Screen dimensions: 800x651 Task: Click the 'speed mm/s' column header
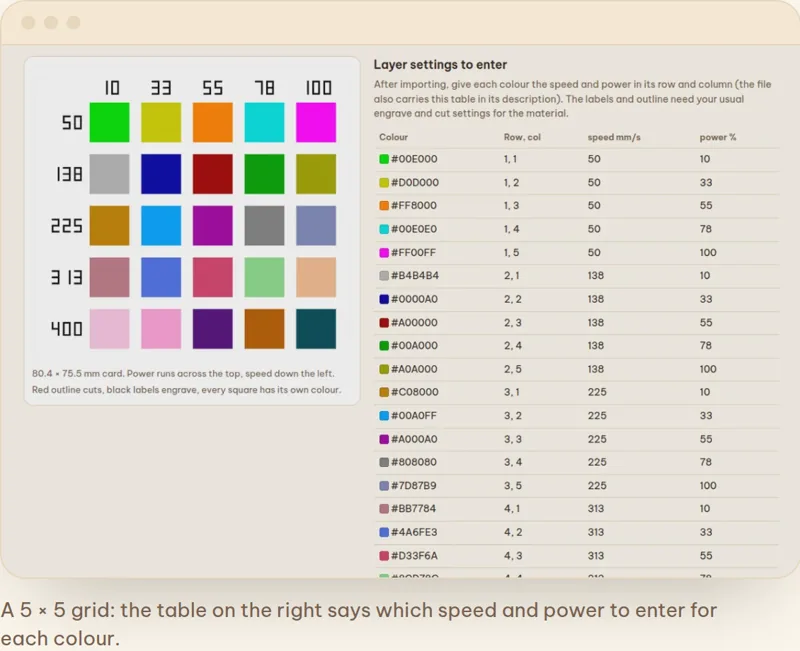point(614,137)
